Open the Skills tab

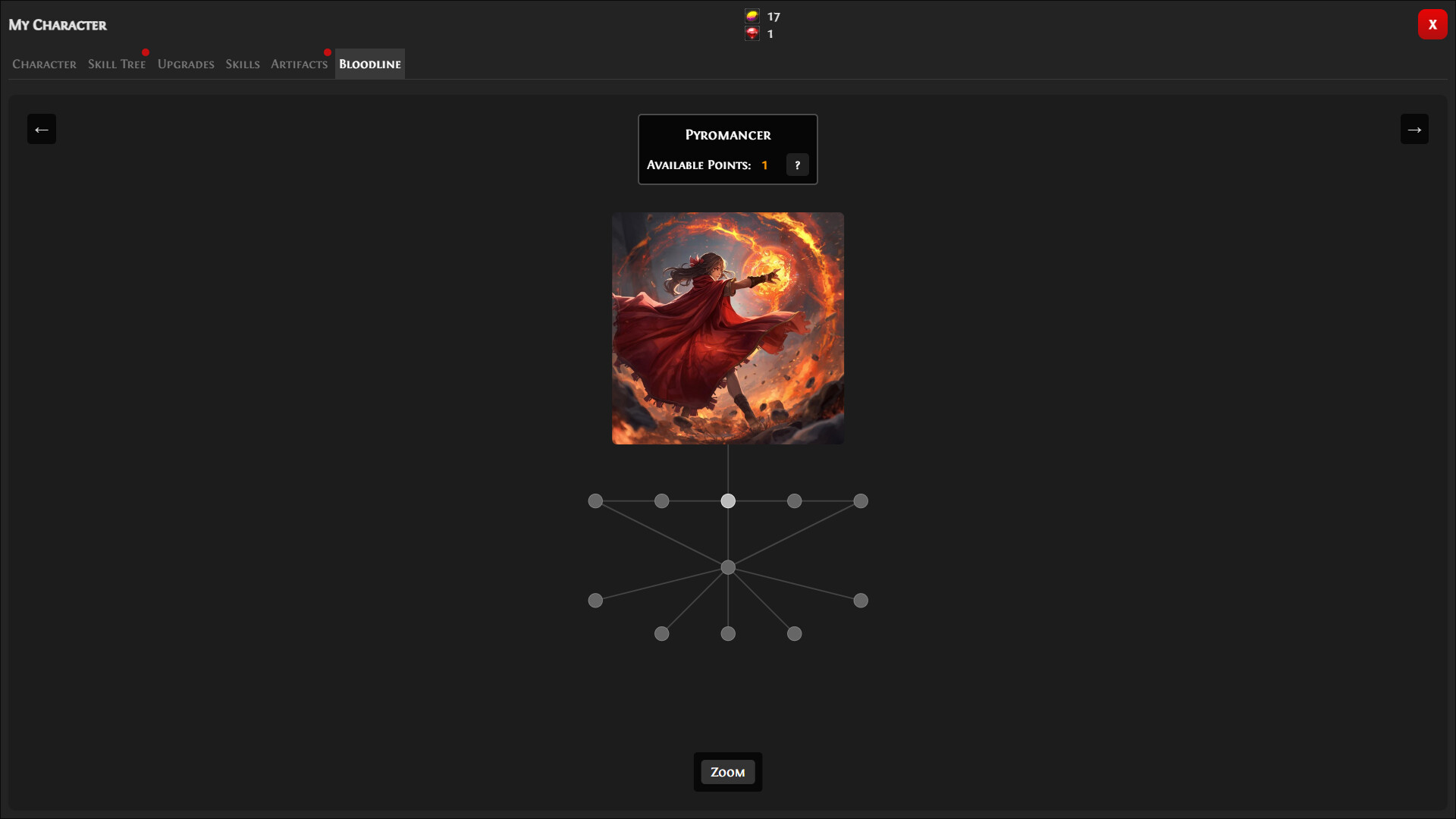click(x=243, y=64)
